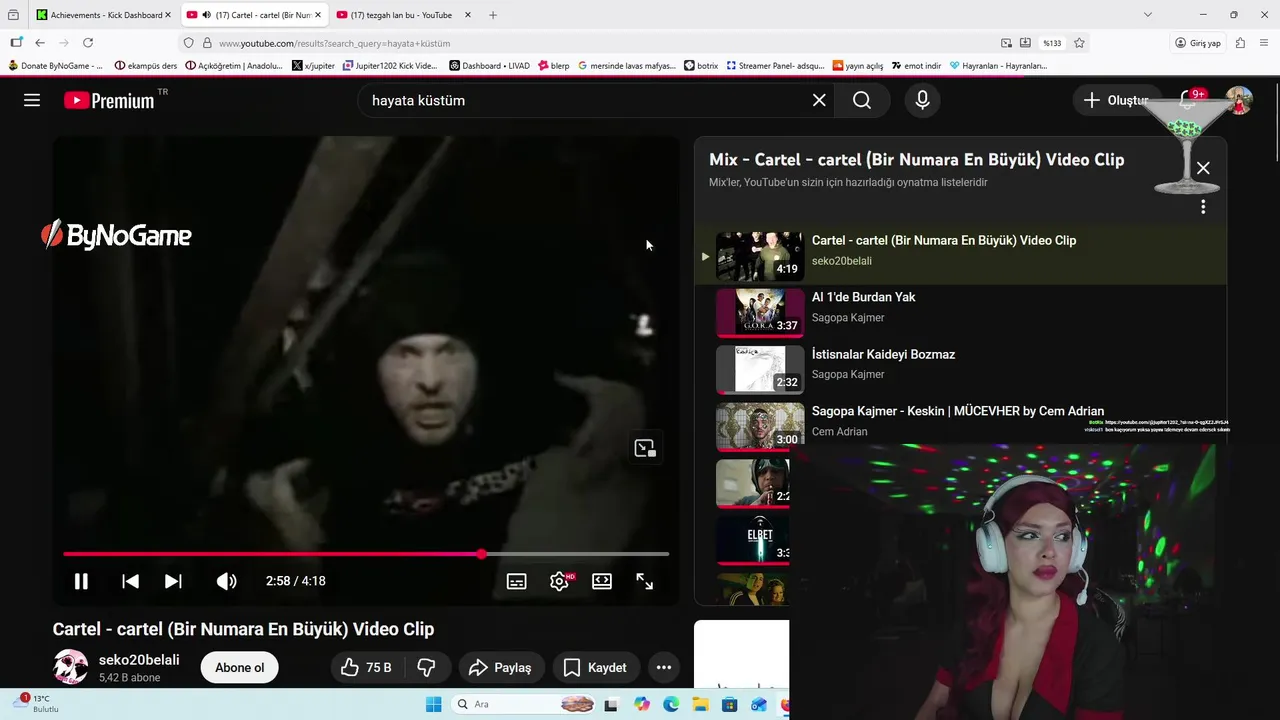Switch to theater mode
This screenshot has height=720, width=1280.
(602, 581)
